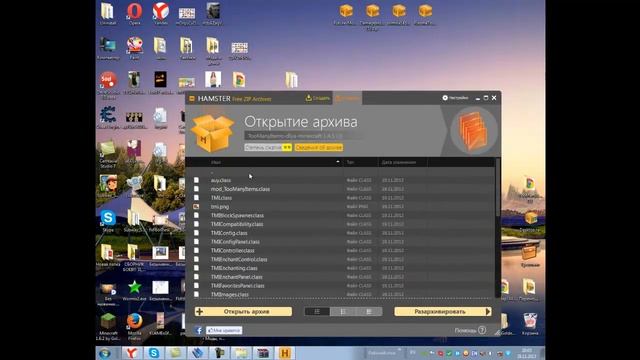Open Camtasia Studio 7 desktop shortcut

pos(108,154)
